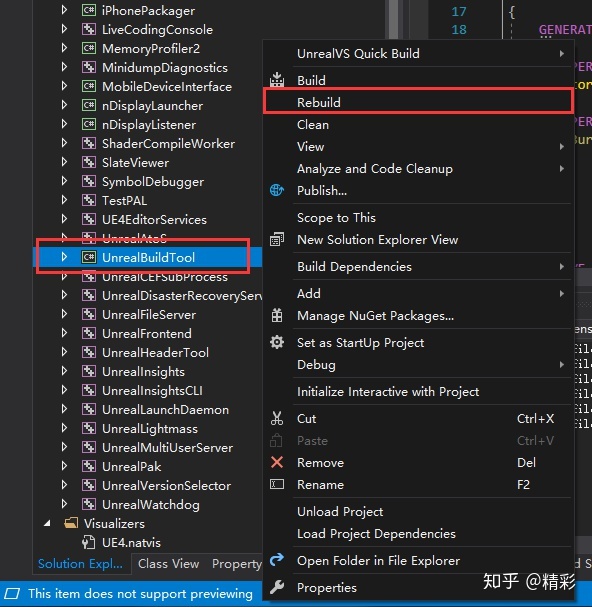Viewport: 592px width, 607px height.
Task: Click the UnrealFrontend project icon
Action: (x=89, y=333)
